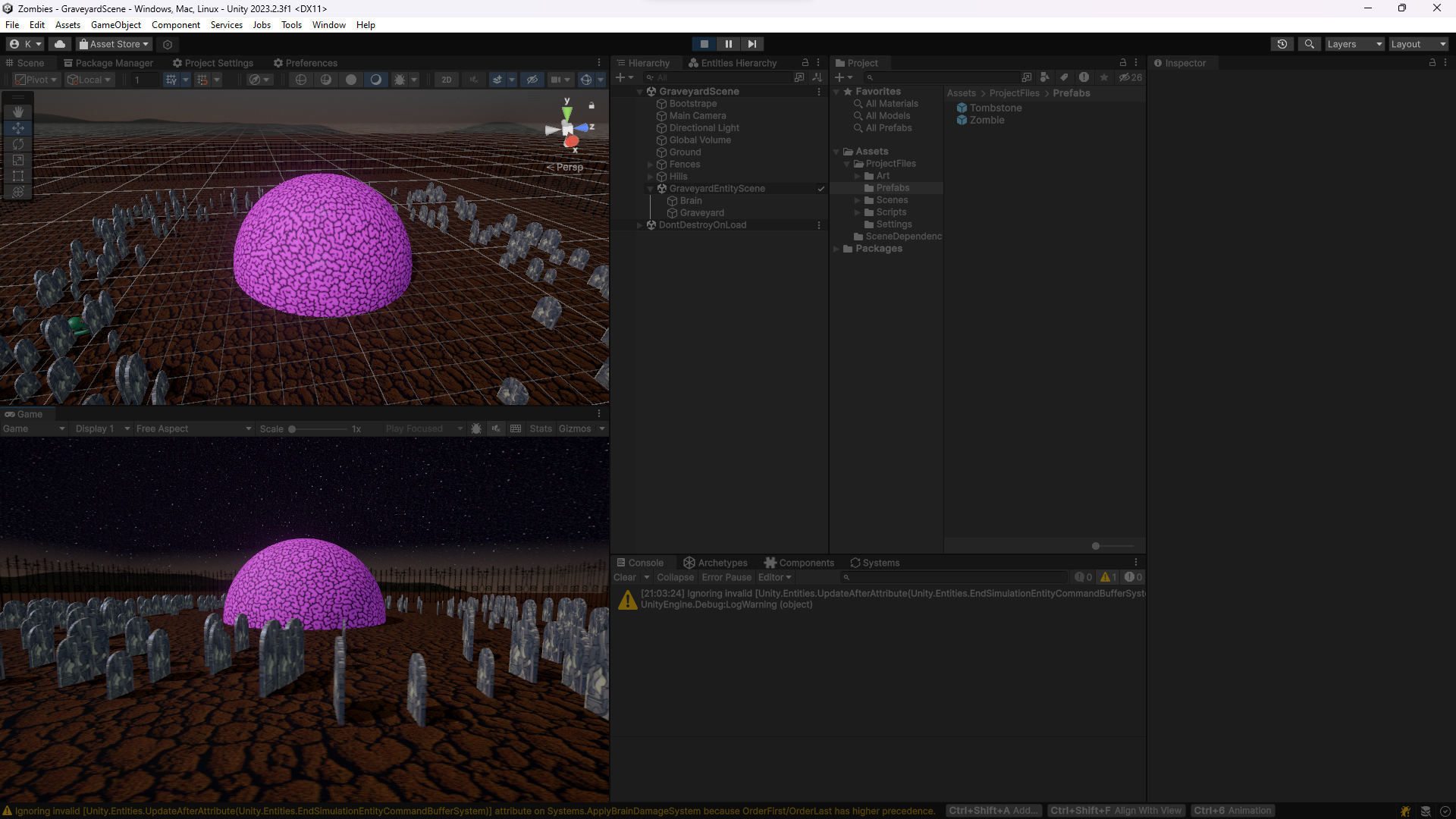Open the Free Aspect dropdown in Game view

click(x=193, y=428)
